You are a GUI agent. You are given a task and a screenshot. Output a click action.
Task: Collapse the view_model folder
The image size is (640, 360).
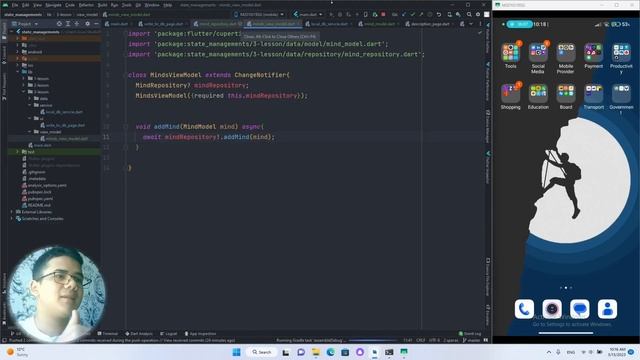(30, 132)
